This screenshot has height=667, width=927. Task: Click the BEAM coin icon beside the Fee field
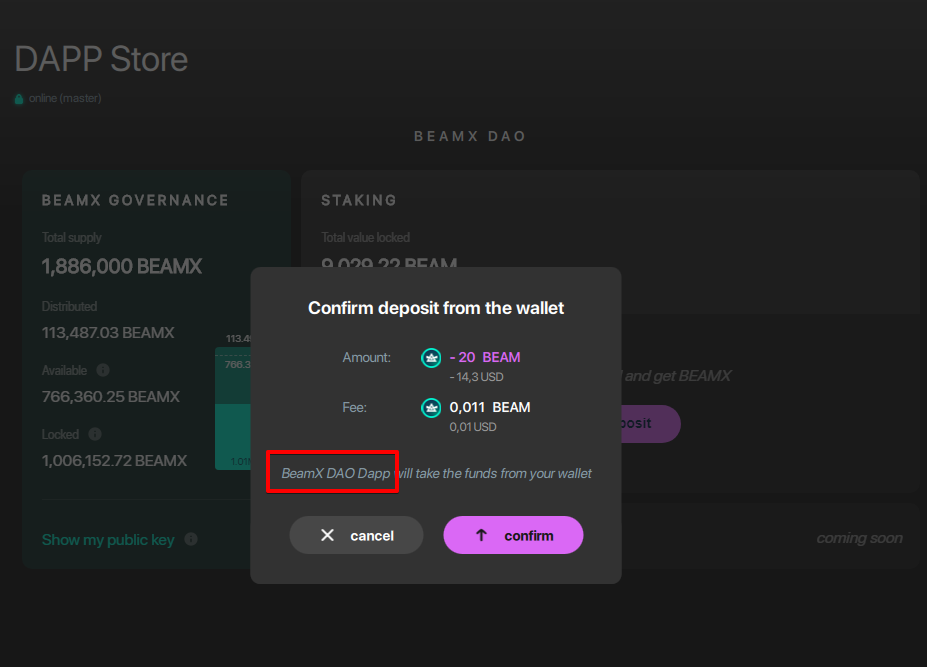[430, 407]
